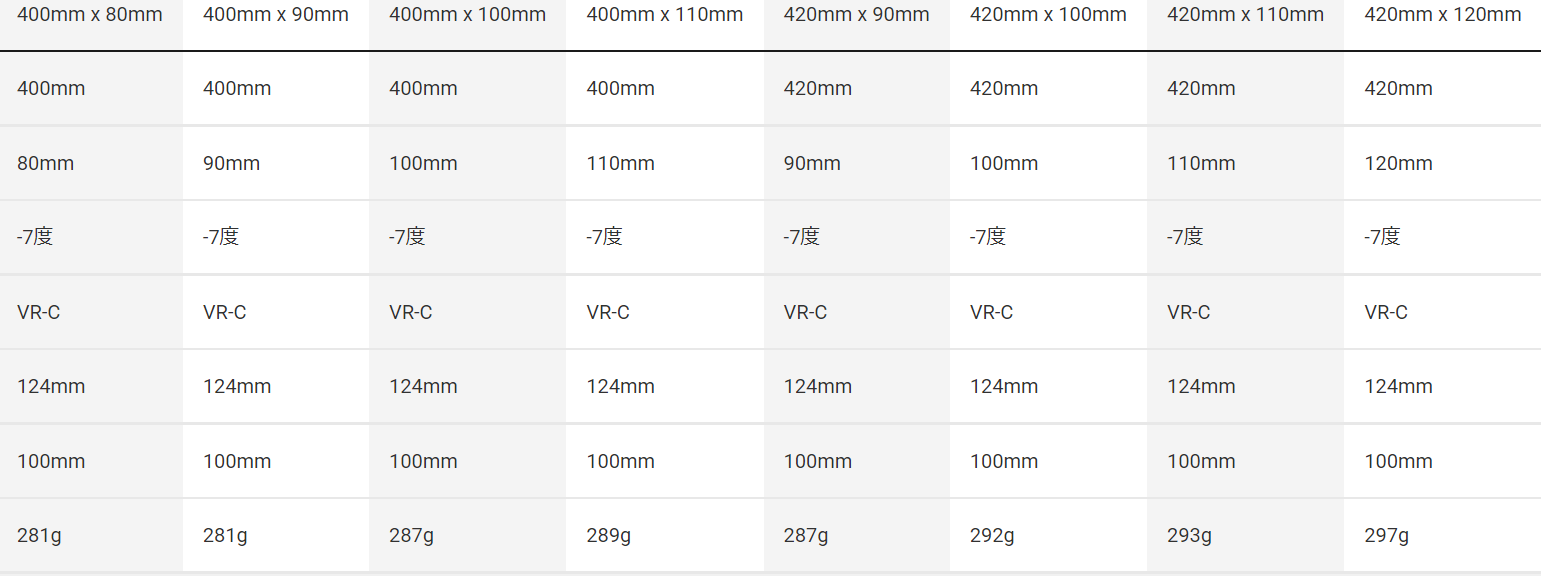The image size is (1544, 576).
Task: Click the 293g weight cell
Action: [x=1189, y=536]
